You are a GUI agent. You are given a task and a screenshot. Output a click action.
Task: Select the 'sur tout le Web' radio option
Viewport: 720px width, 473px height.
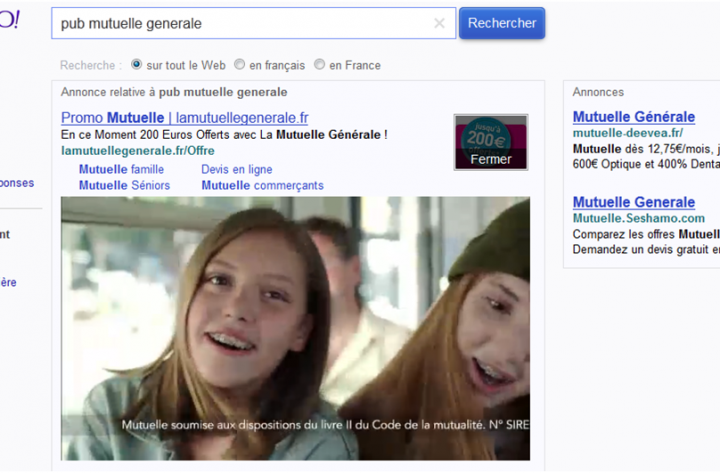coord(136,64)
